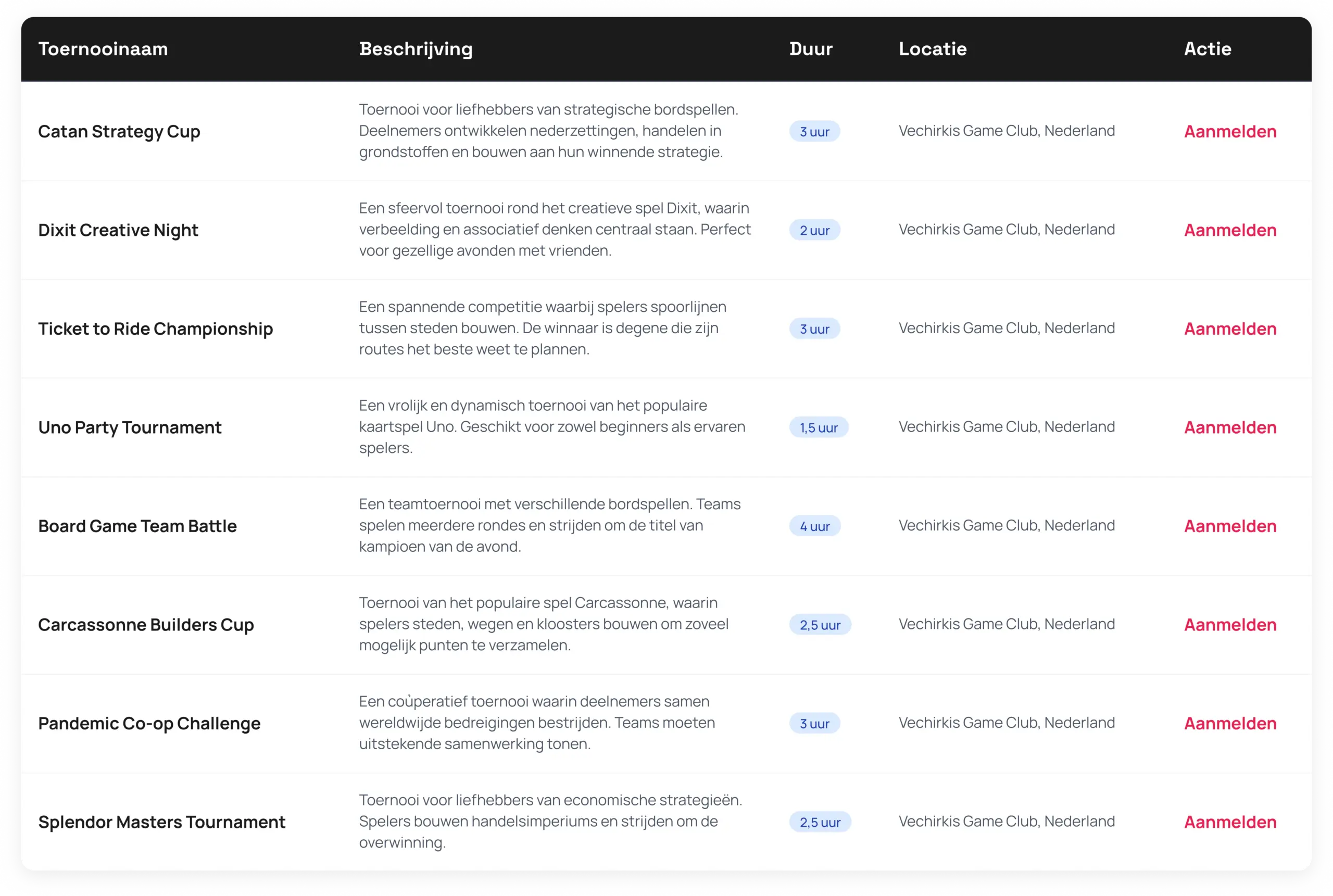Click the 2 uur duration badge
Image resolution: width=1333 pixels, height=896 pixels.
[x=814, y=230]
